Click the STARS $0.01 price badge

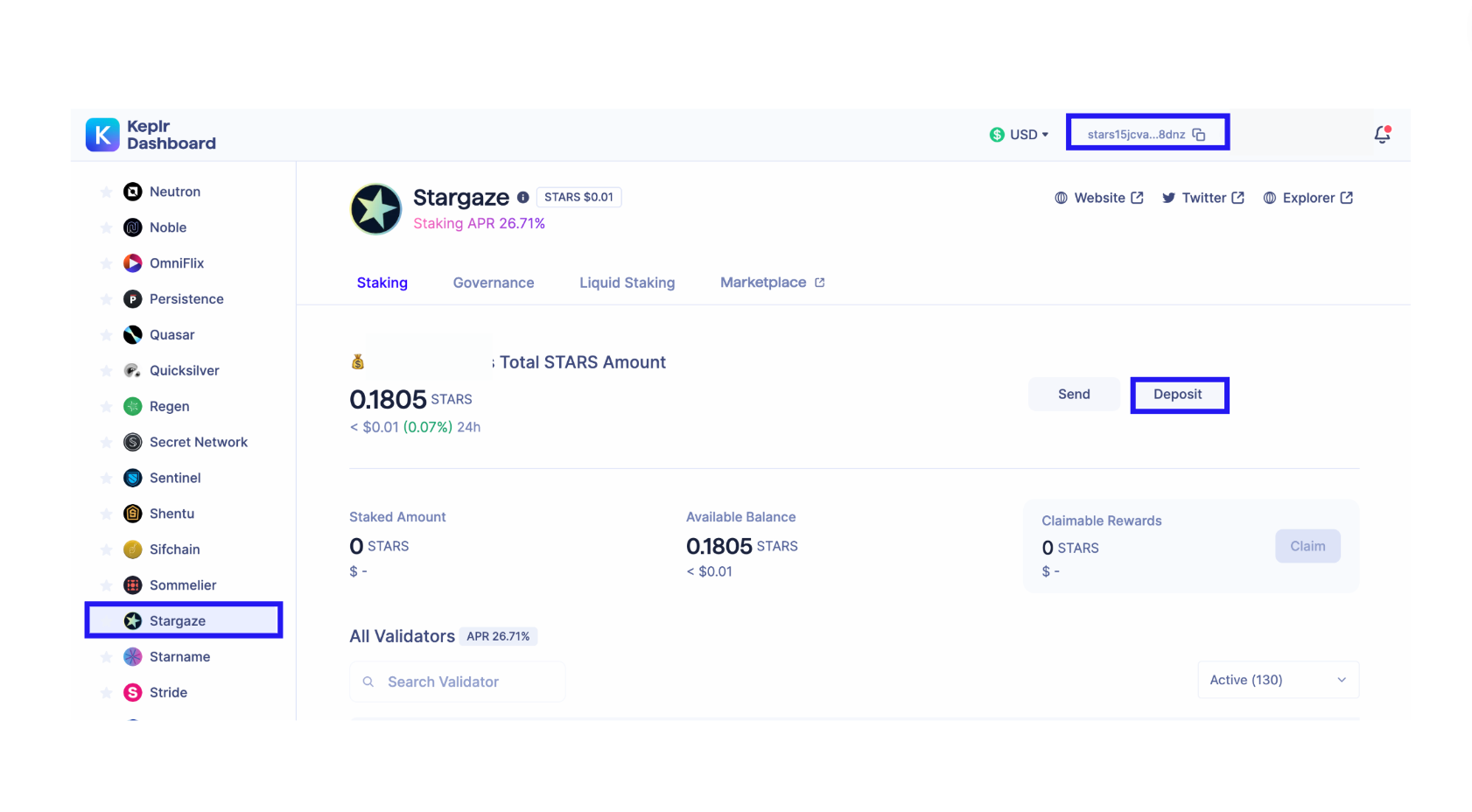[578, 197]
